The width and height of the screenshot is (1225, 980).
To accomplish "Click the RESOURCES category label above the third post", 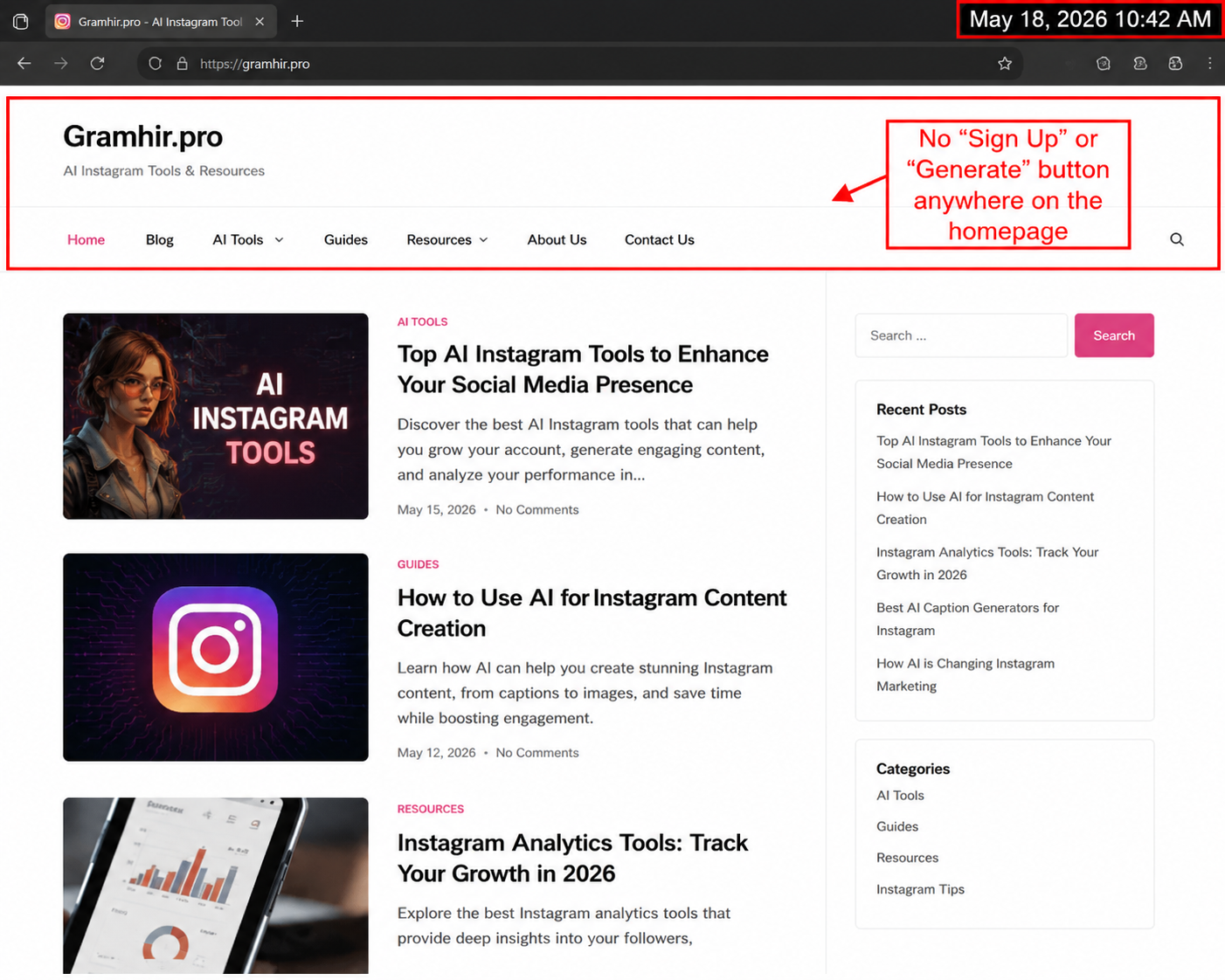I will point(430,809).
